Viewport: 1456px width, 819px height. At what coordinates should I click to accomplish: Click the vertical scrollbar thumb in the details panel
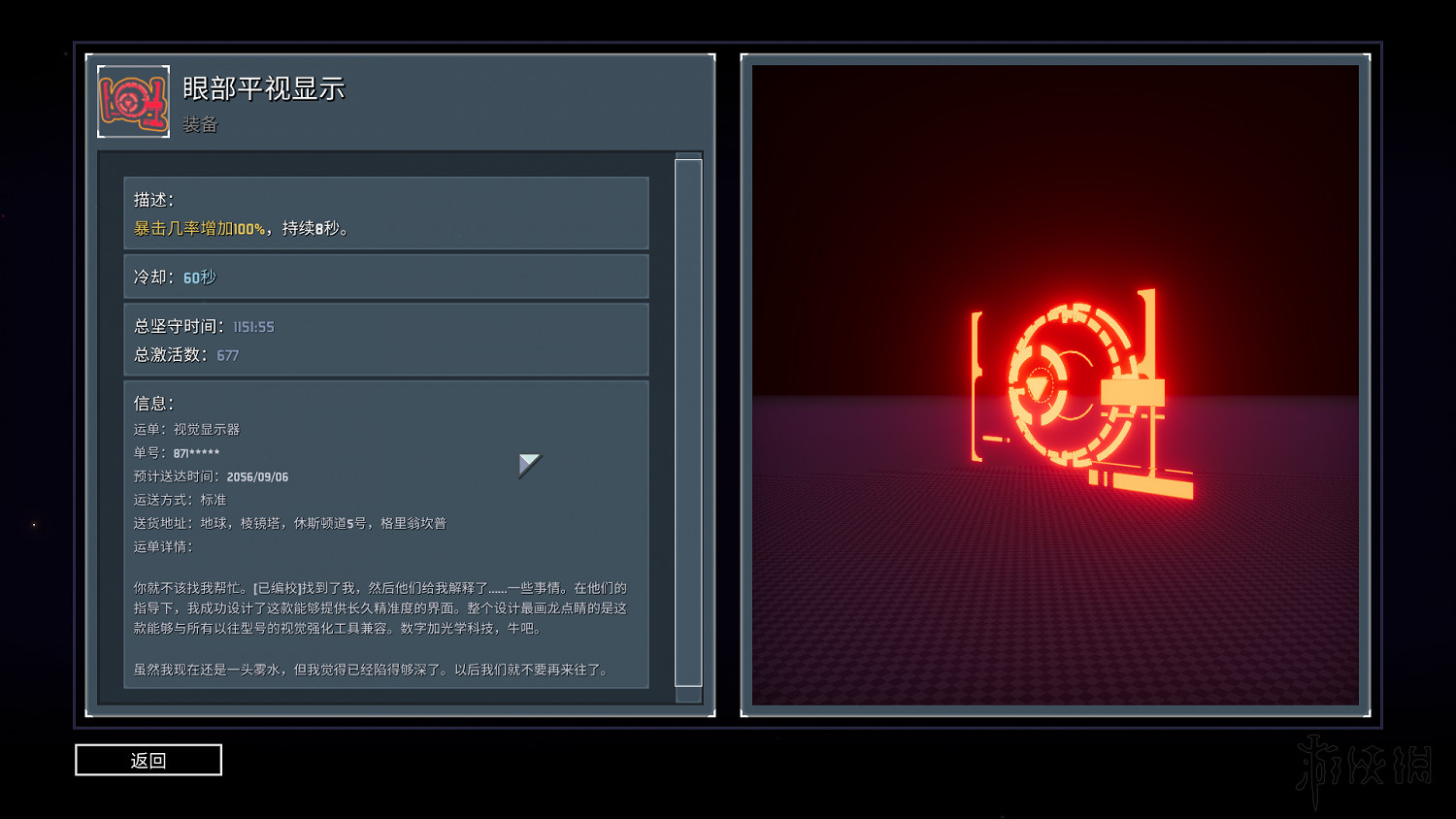[x=687, y=422]
